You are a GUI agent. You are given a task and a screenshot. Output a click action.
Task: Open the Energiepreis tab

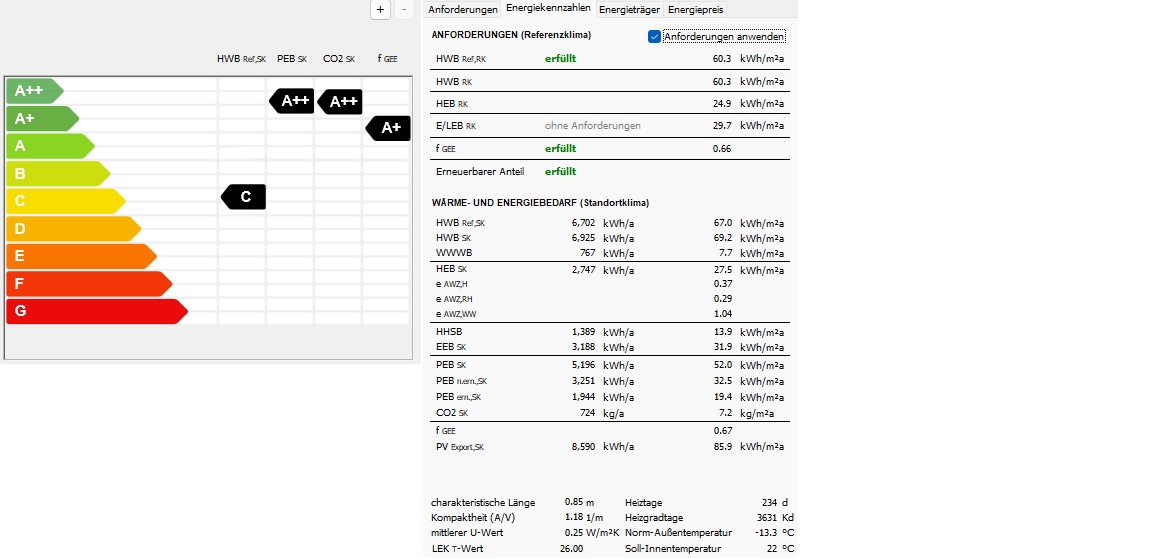695,10
